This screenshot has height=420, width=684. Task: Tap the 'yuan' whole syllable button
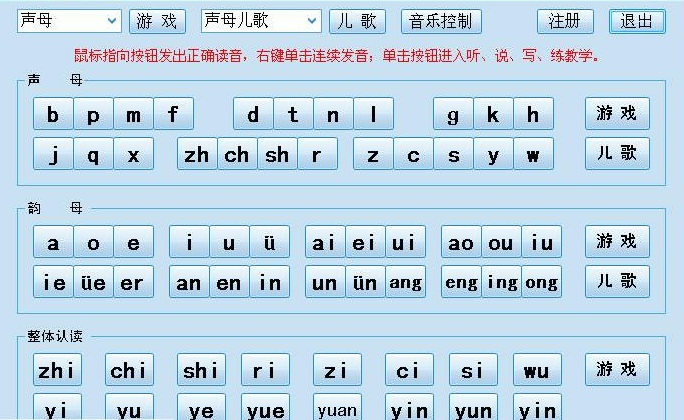pos(336,409)
